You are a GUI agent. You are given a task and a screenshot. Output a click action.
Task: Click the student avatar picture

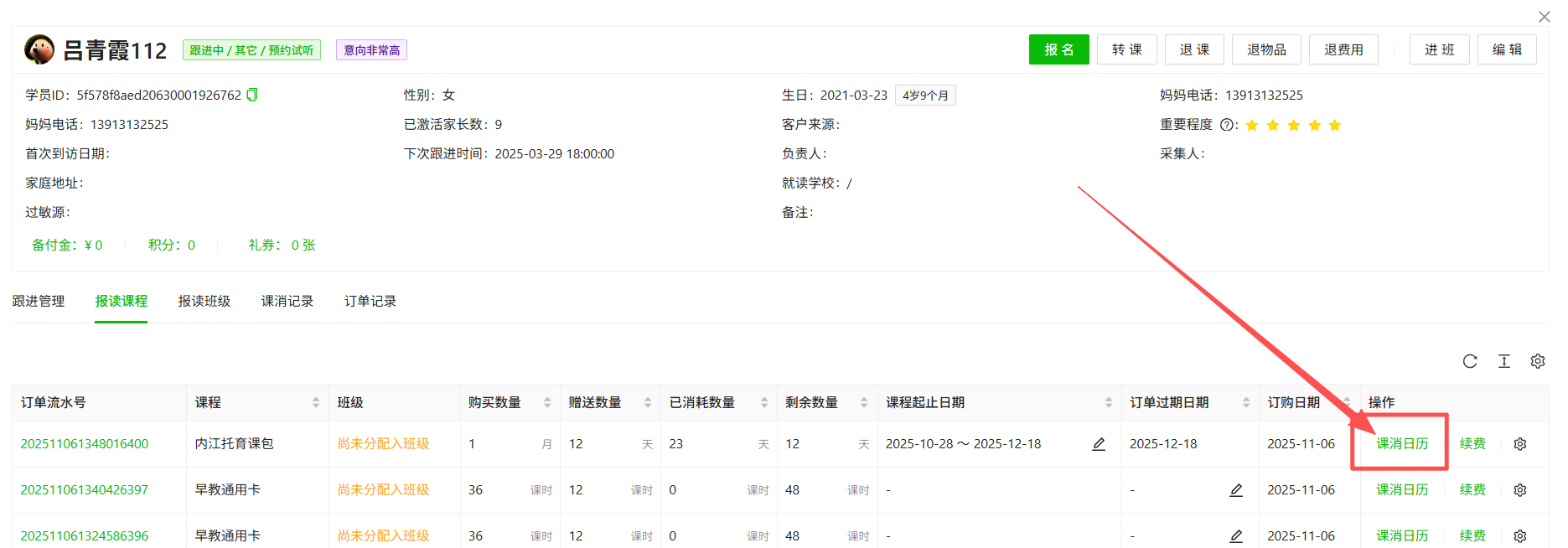pos(39,50)
